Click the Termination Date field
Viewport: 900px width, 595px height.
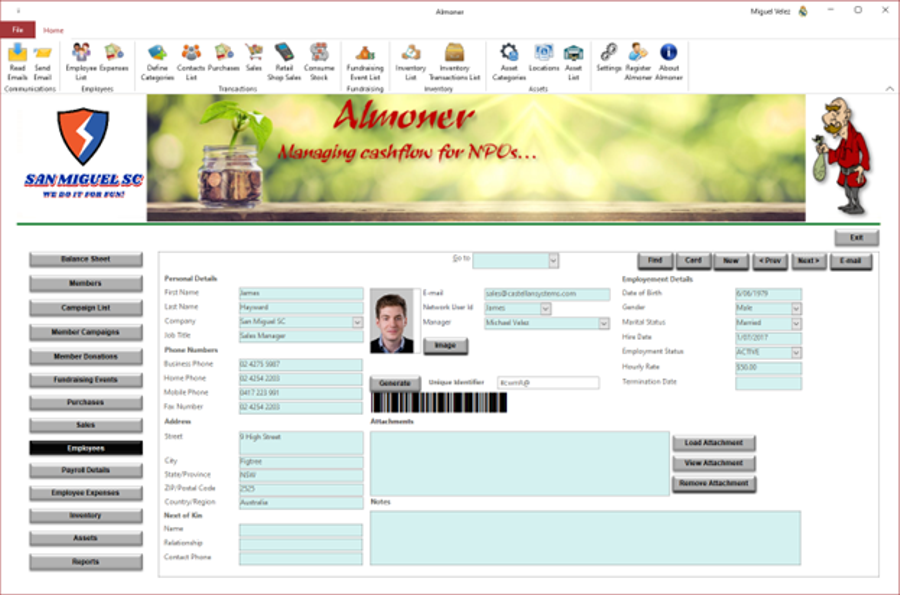768,383
